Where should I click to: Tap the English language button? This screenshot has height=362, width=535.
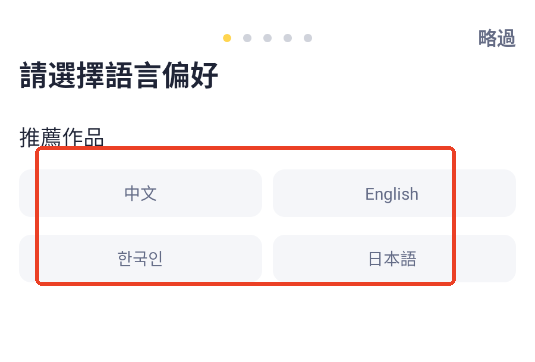point(394,193)
